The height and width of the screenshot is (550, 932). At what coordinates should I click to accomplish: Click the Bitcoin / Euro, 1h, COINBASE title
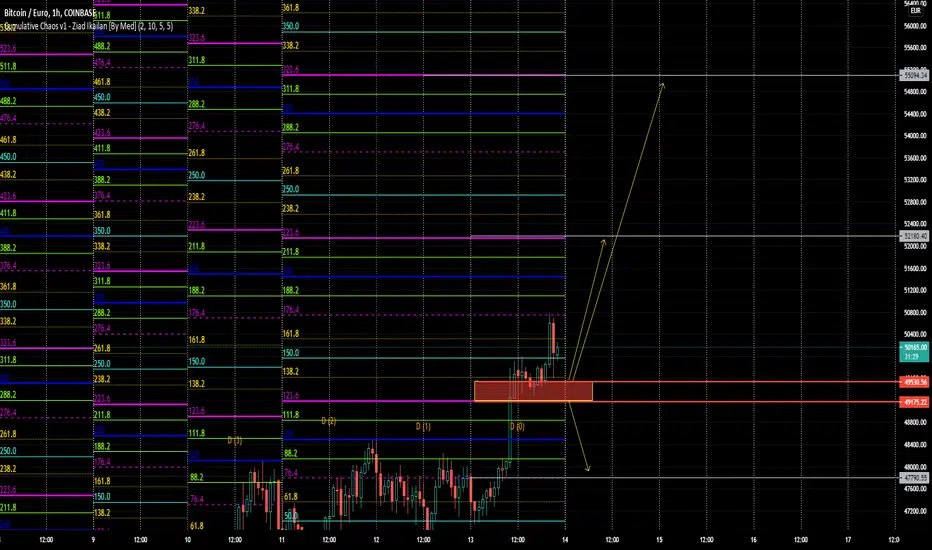[x=49, y=13]
